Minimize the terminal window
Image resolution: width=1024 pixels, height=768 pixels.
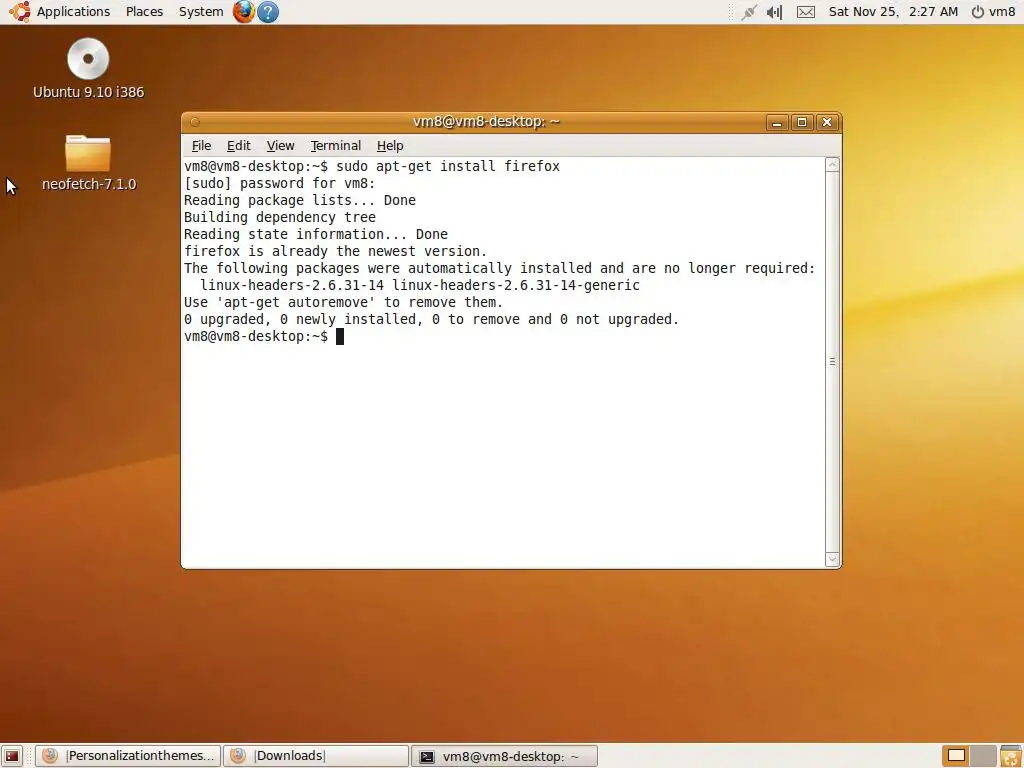click(x=776, y=122)
